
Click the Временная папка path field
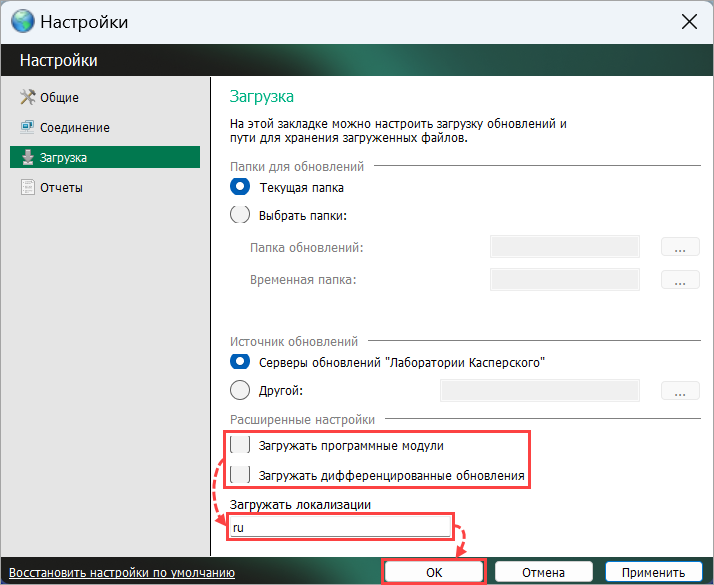click(x=565, y=279)
